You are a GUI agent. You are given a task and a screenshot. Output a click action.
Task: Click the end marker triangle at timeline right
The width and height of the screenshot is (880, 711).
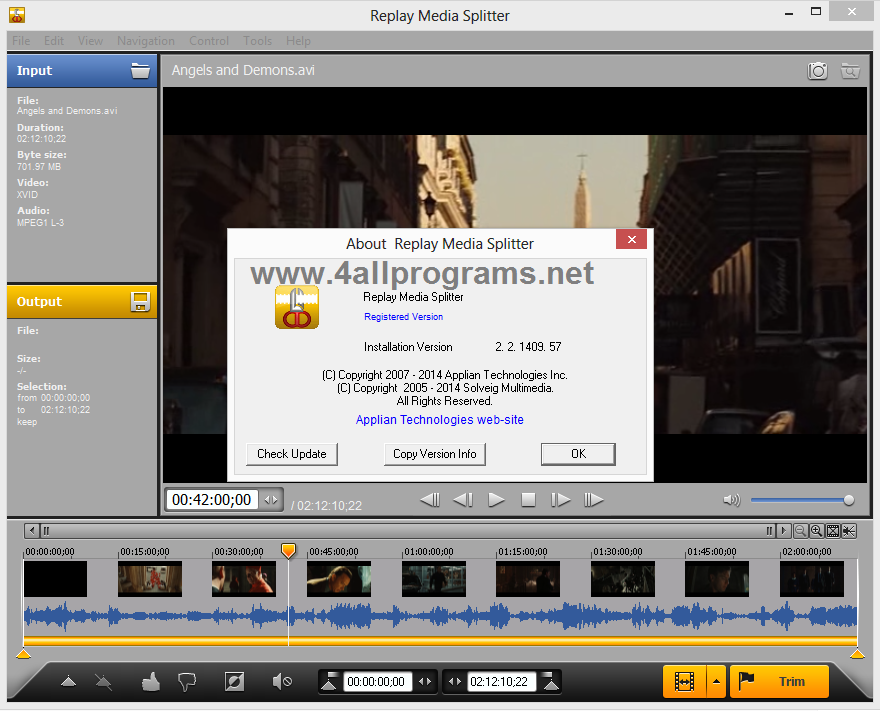(x=857, y=654)
